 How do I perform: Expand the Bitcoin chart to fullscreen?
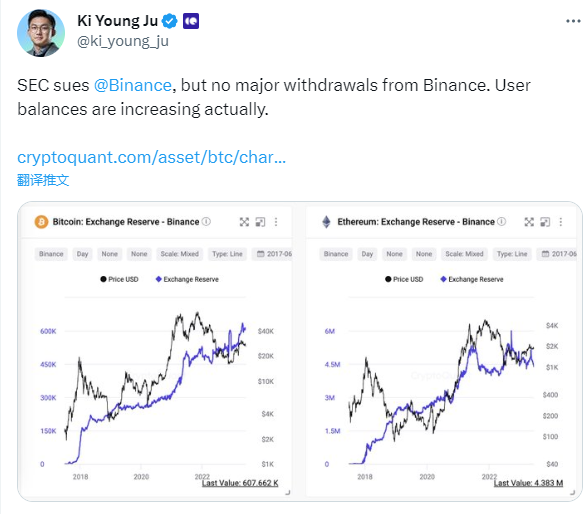(x=244, y=222)
